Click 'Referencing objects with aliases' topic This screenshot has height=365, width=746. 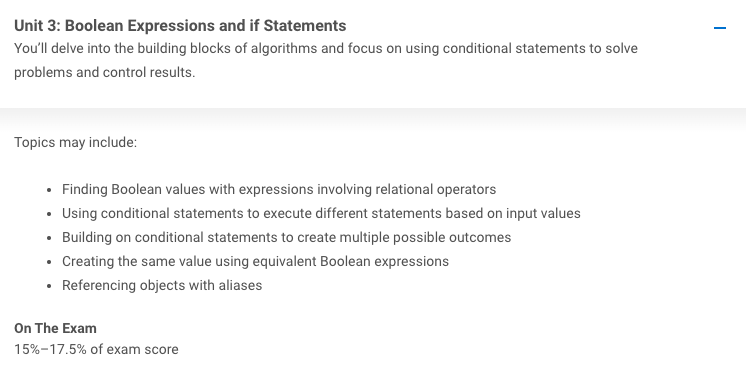(162, 285)
